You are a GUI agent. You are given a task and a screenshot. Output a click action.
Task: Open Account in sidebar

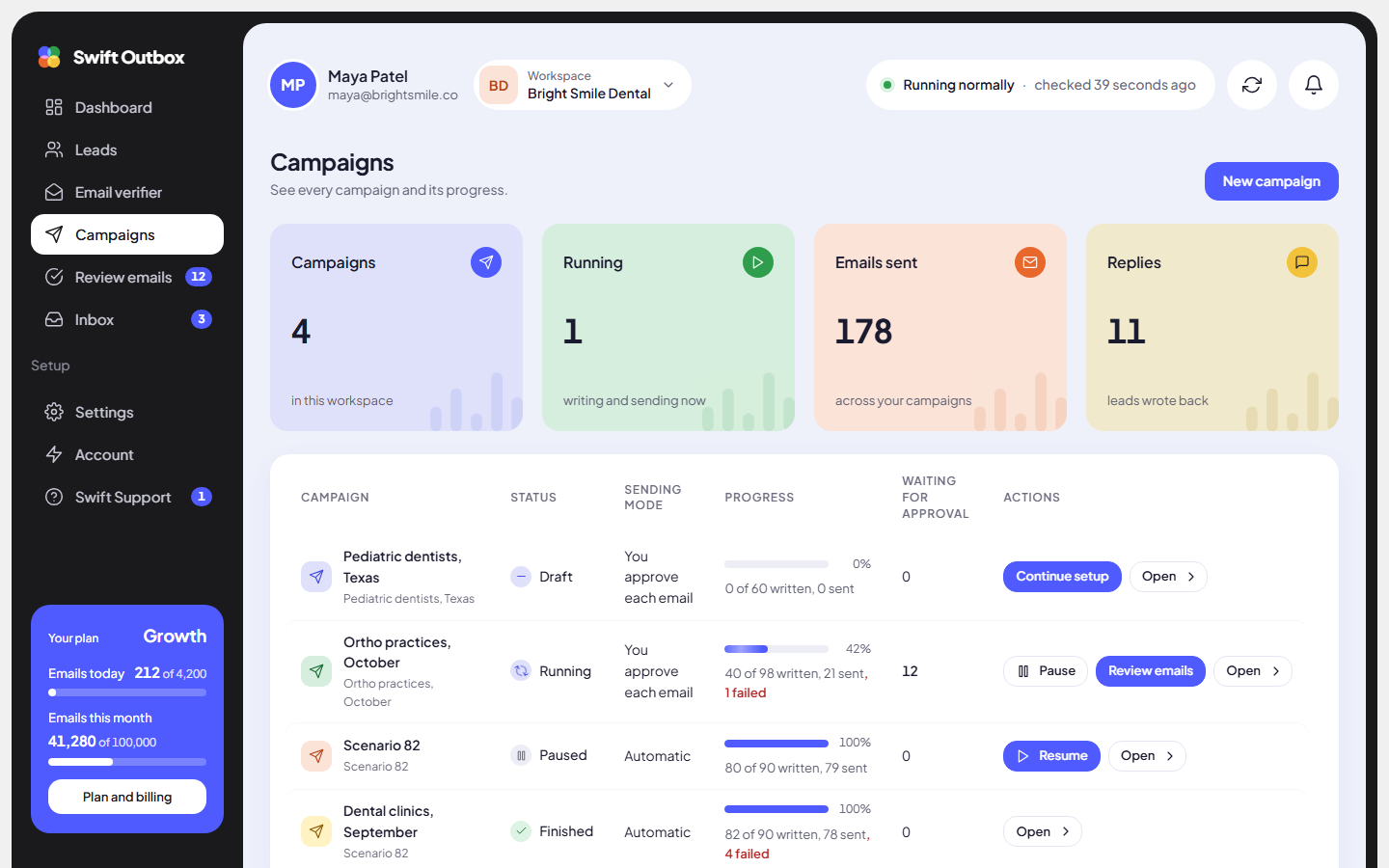(127, 454)
